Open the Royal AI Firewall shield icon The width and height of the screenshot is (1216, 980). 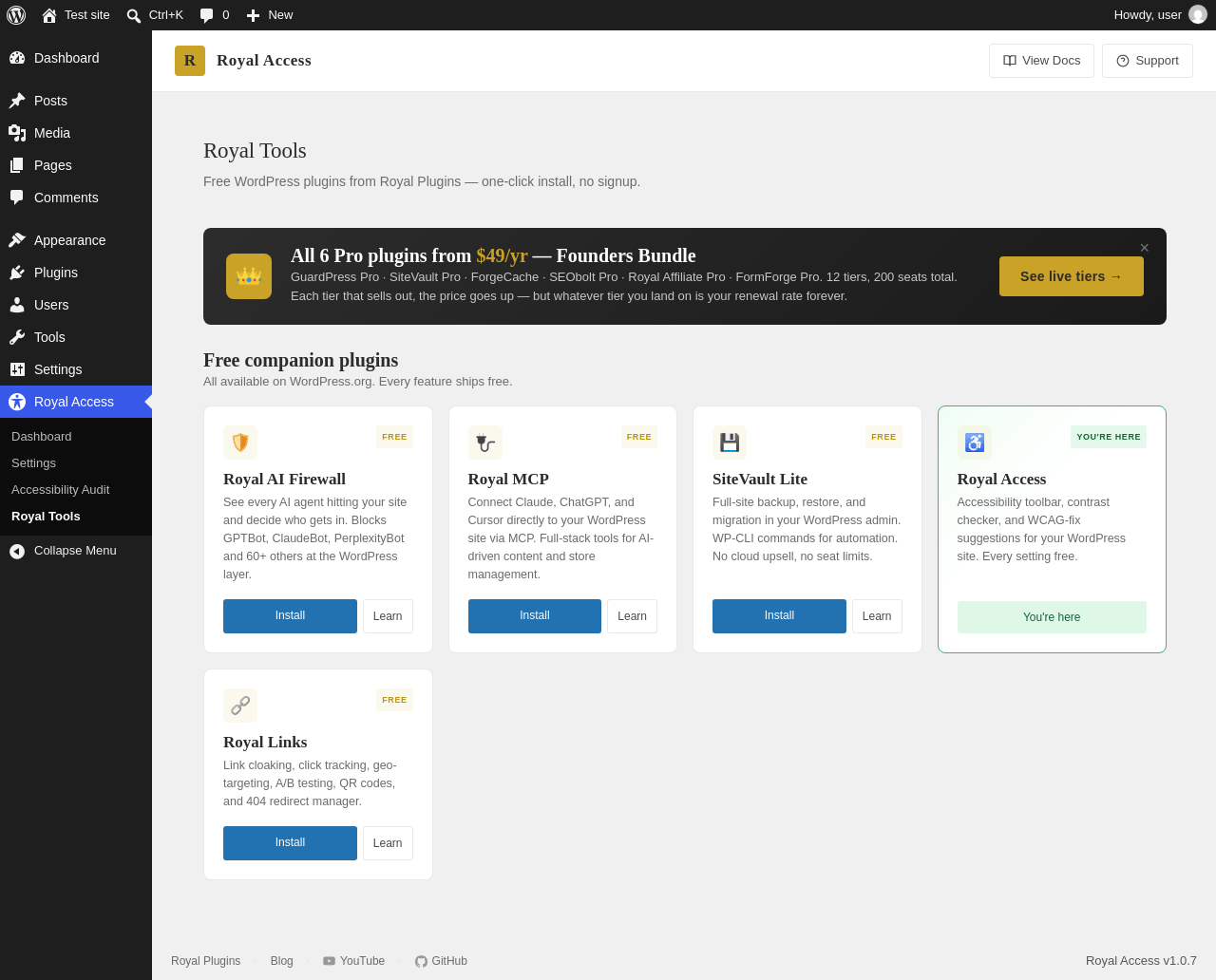(240, 443)
